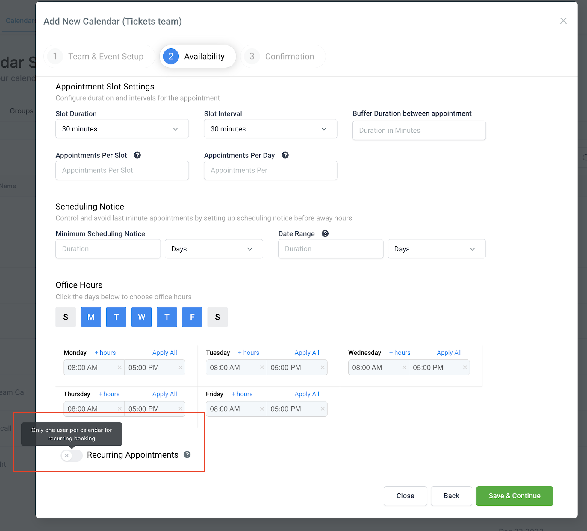Open the Slot Duration dropdown
The image size is (587, 531).
click(122, 129)
